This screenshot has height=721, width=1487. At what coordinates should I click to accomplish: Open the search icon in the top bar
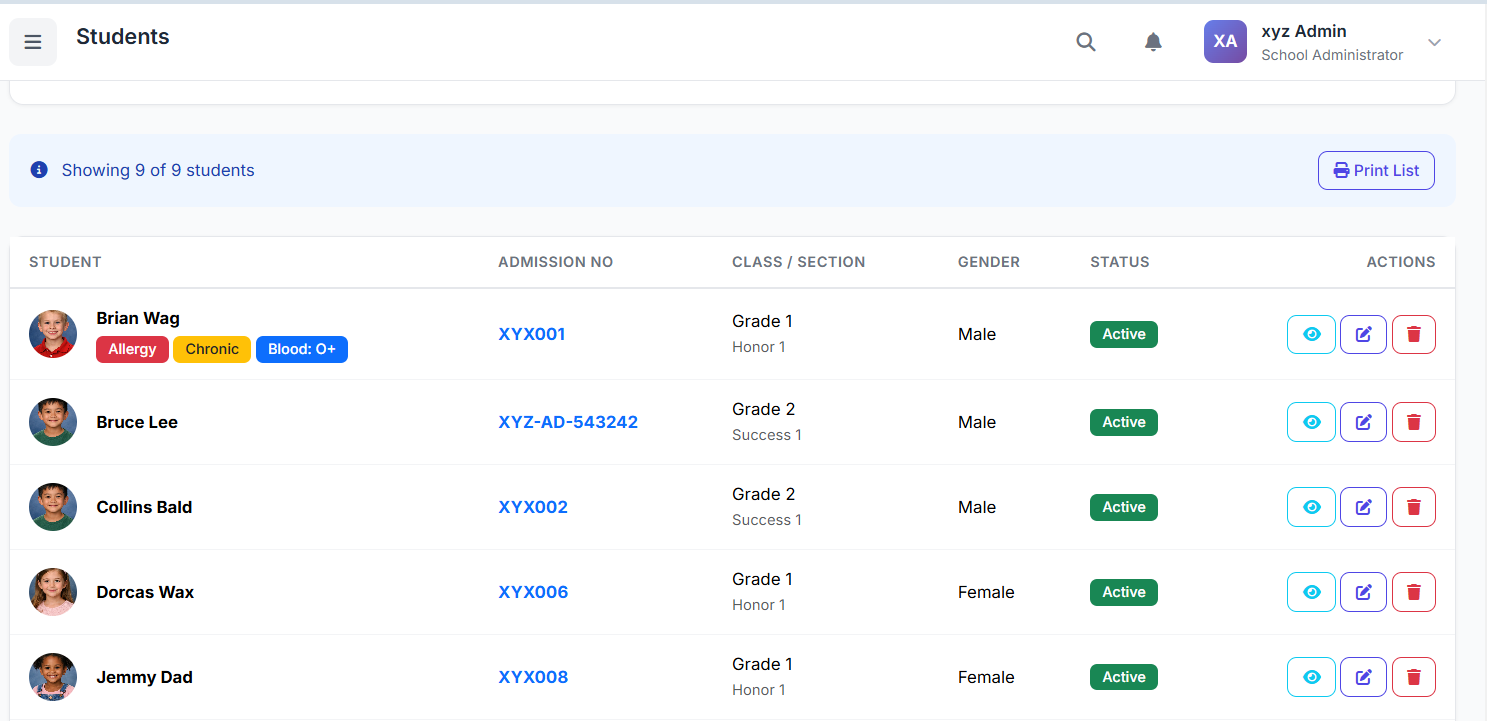[1086, 42]
